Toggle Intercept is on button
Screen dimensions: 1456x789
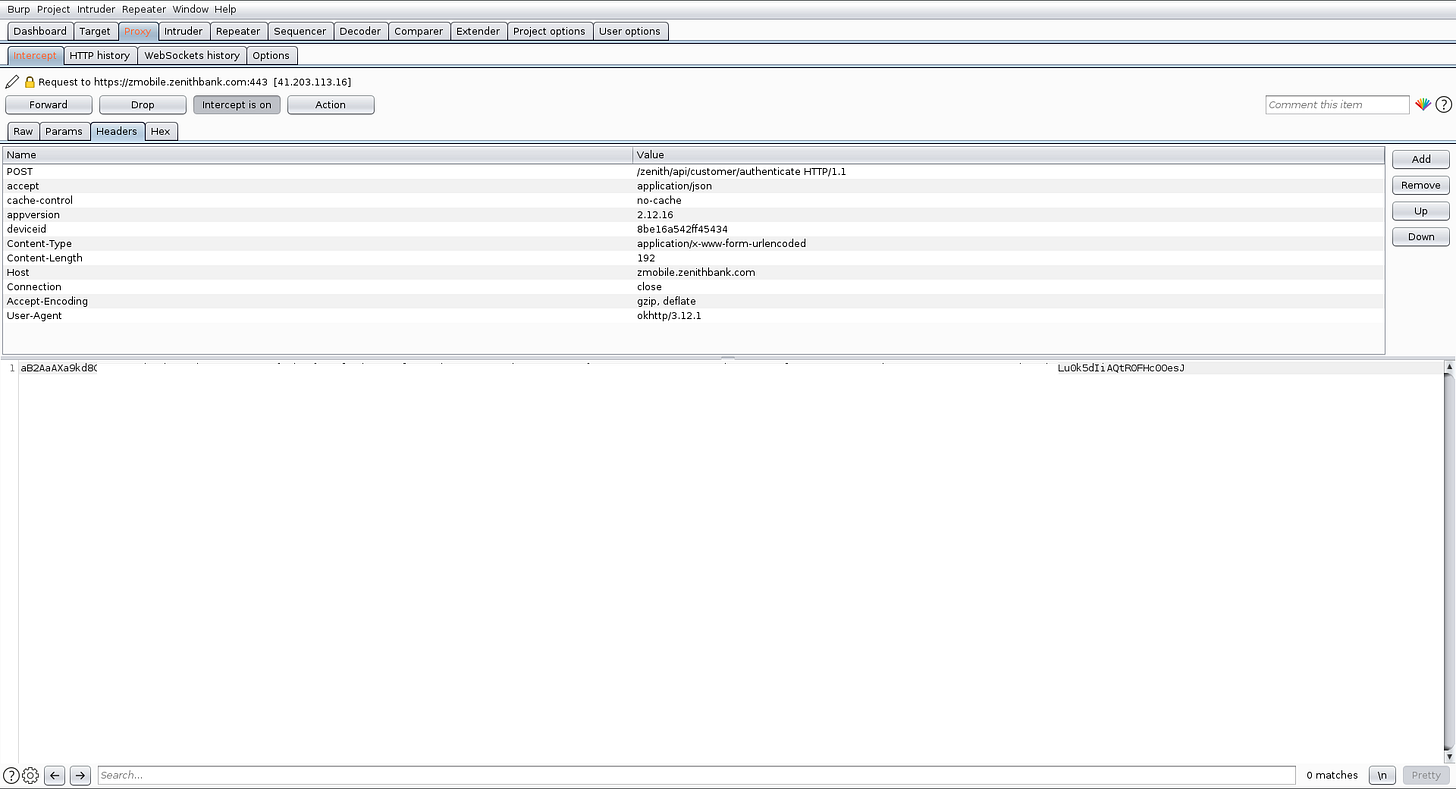tap(237, 105)
